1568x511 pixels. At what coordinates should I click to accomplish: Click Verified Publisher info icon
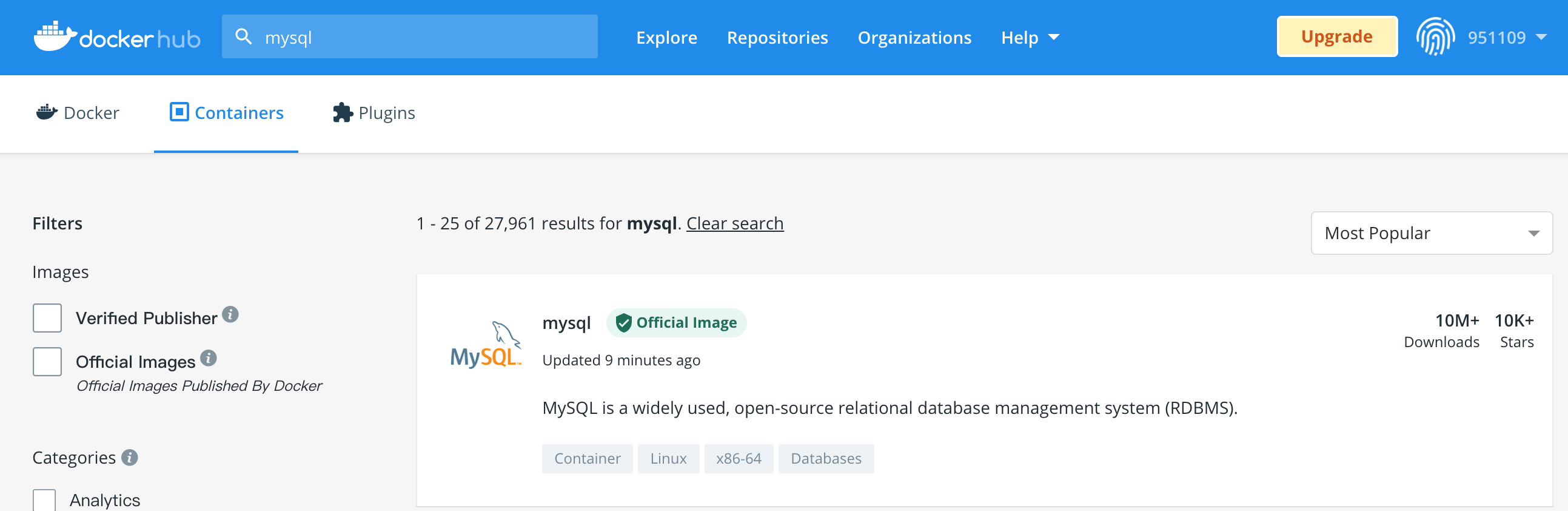[230, 314]
